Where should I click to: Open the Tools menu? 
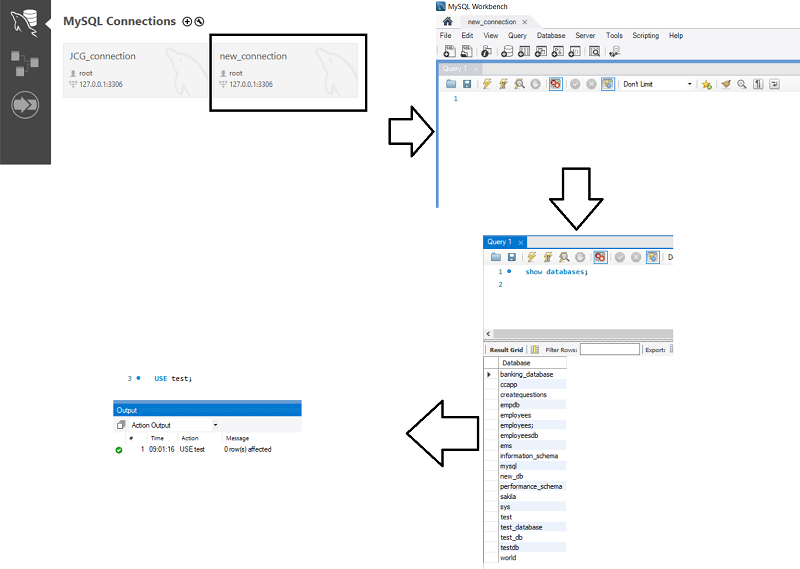click(614, 36)
